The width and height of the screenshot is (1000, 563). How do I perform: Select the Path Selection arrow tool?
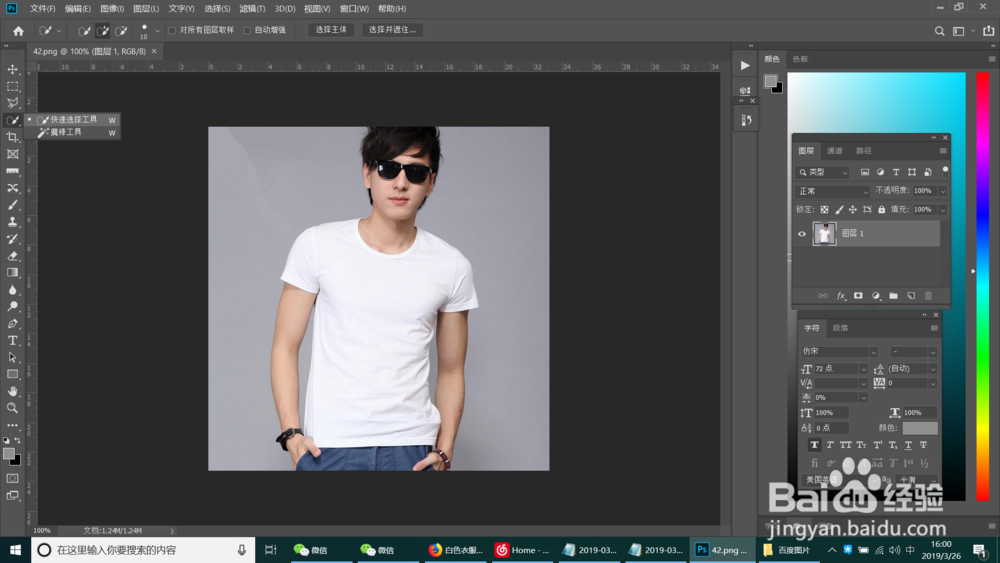click(x=12, y=358)
